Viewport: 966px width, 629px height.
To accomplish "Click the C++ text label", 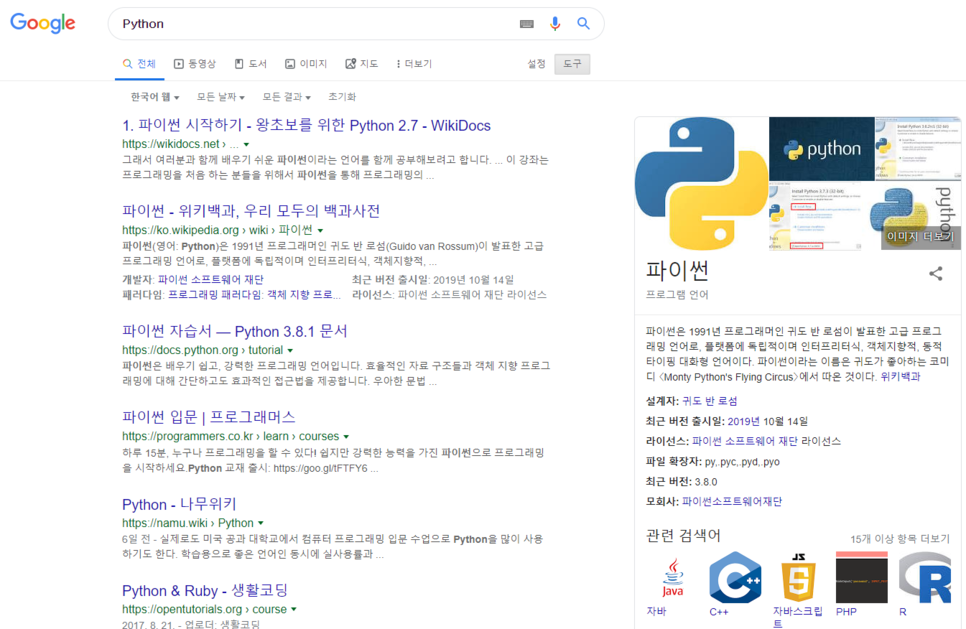I will (719, 612).
